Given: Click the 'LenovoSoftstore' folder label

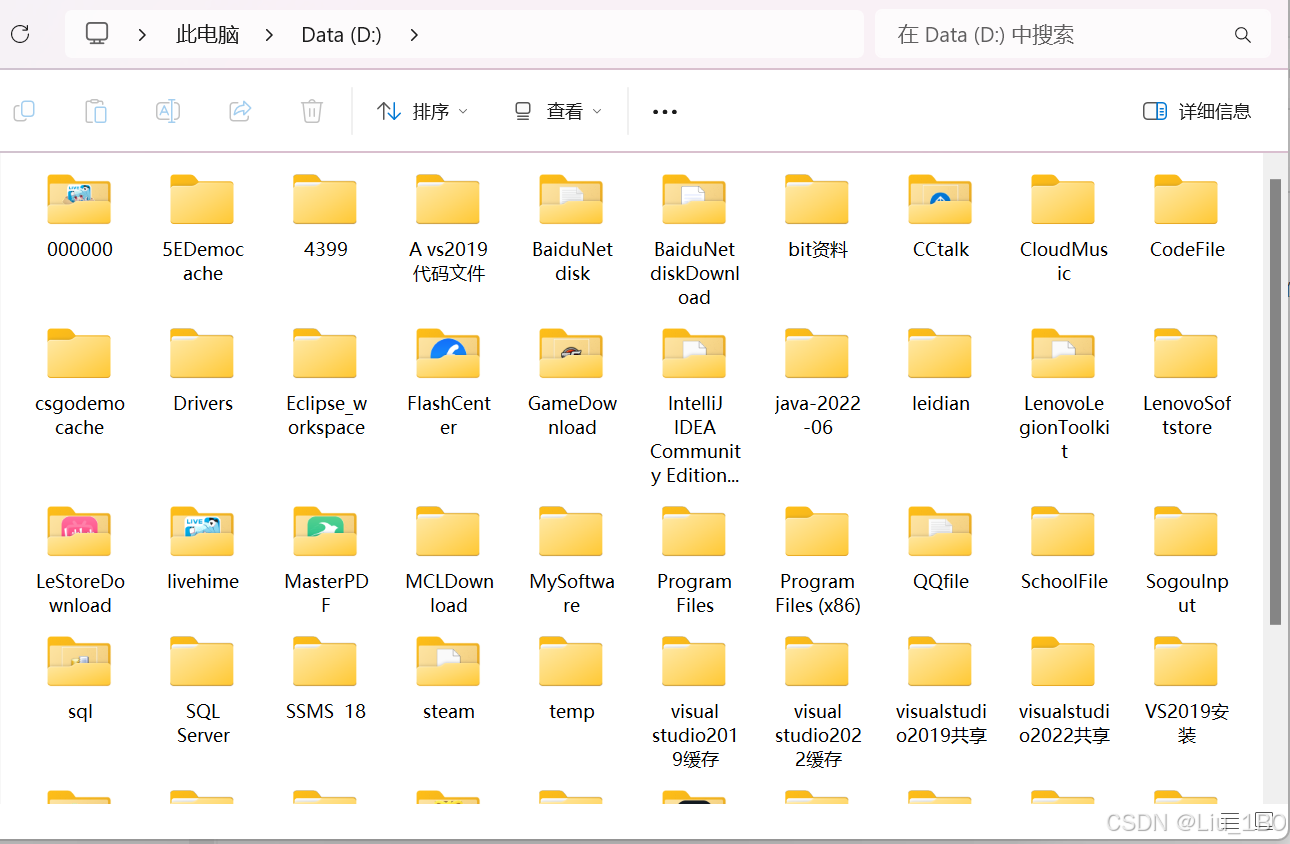Looking at the screenshot, I should coord(1187,416).
